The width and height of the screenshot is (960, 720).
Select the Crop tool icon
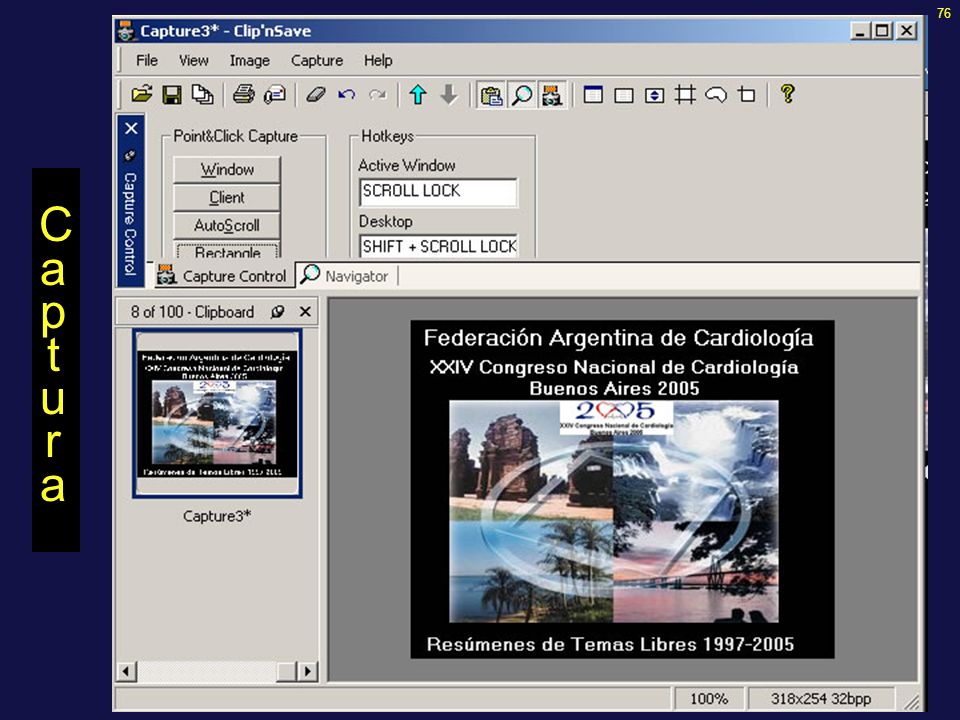coord(746,95)
